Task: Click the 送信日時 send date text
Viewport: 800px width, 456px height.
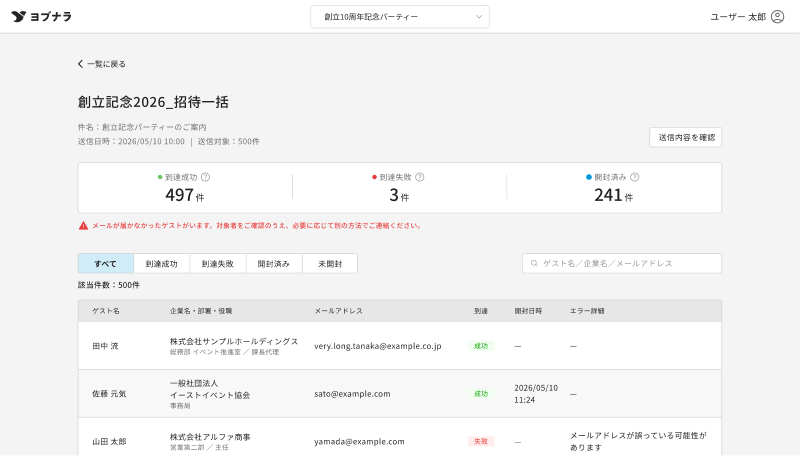Action: point(131,141)
